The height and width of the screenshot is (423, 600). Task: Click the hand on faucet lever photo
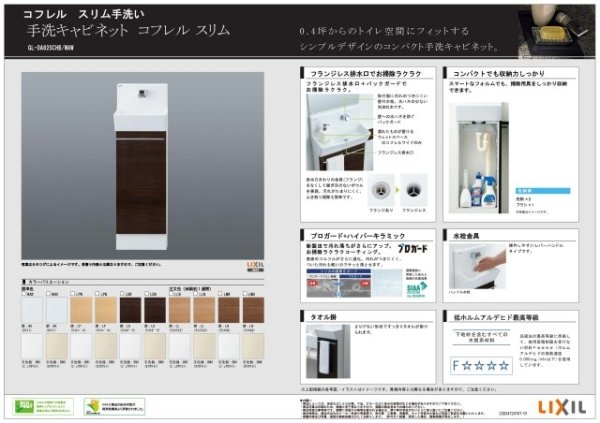[477, 266]
